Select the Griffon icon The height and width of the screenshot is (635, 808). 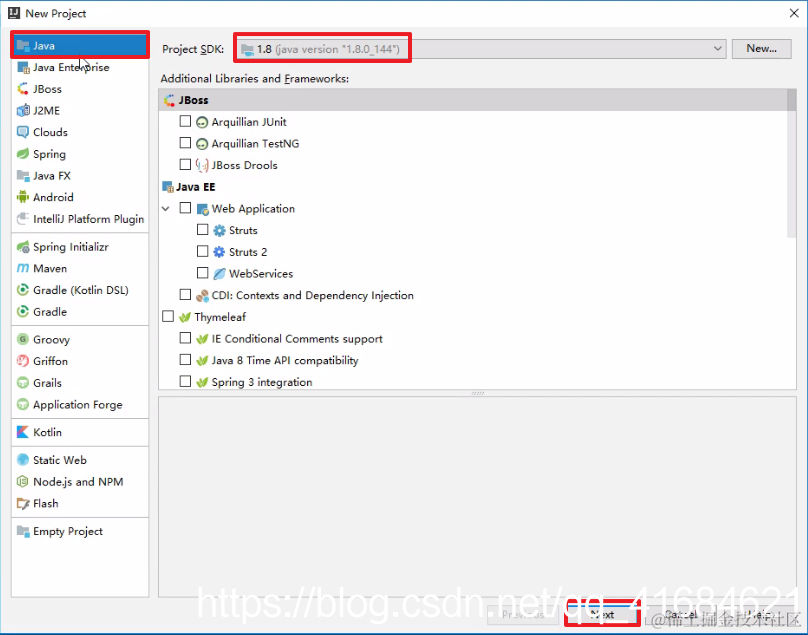[23, 361]
